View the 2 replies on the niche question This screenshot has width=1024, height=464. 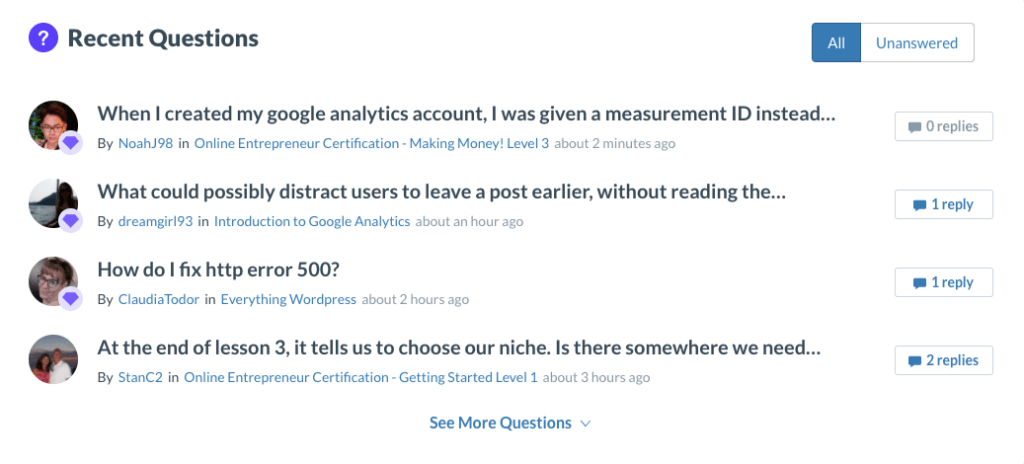pyautogui.click(x=943, y=360)
